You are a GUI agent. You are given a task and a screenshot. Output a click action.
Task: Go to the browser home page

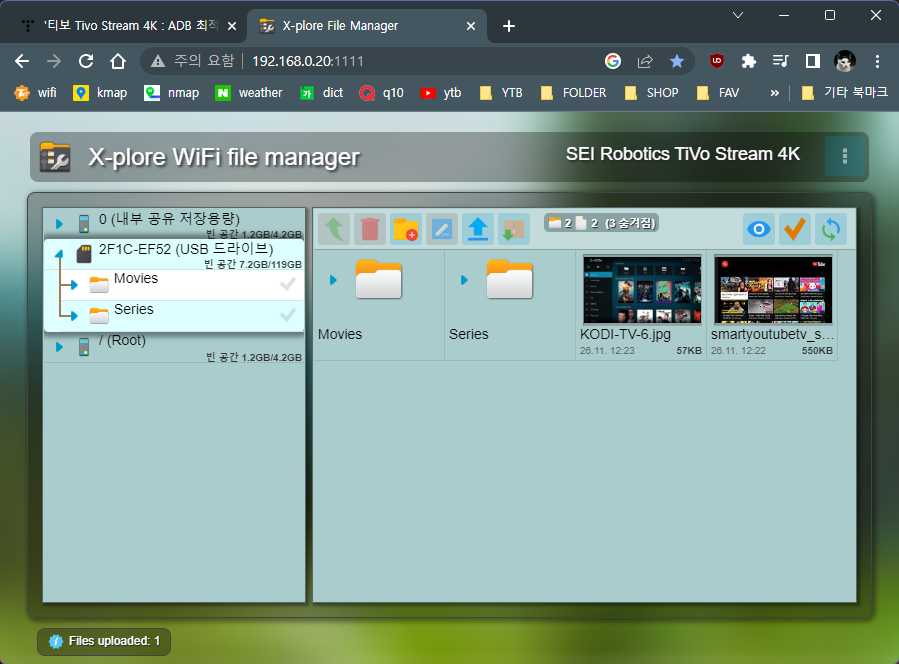(x=118, y=61)
